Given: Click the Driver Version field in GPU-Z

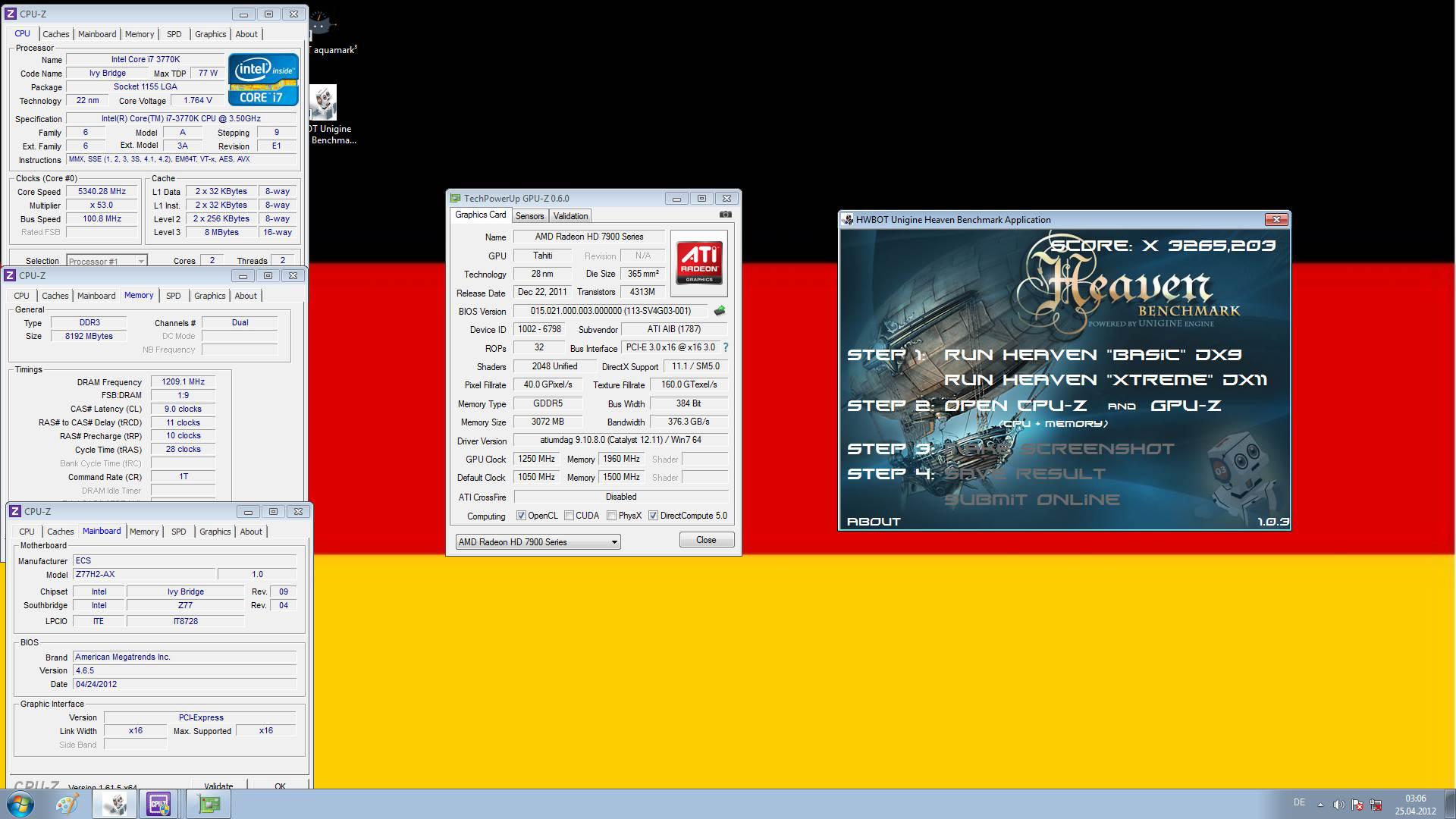Looking at the screenshot, I should (620, 440).
